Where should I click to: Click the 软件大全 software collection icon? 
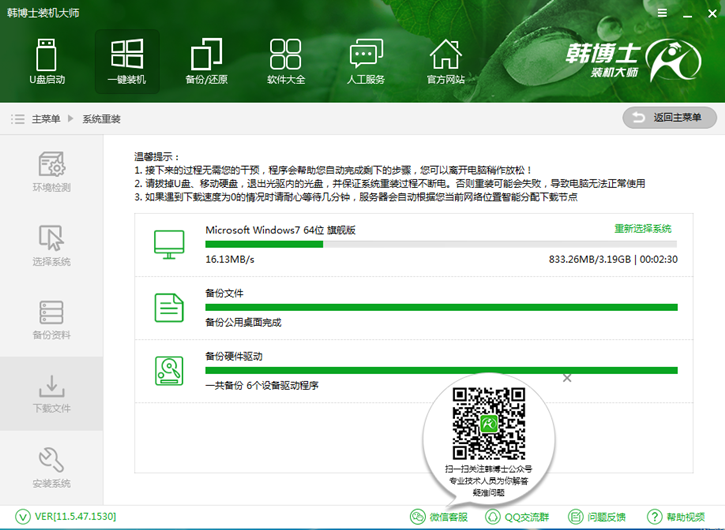pyautogui.click(x=286, y=60)
